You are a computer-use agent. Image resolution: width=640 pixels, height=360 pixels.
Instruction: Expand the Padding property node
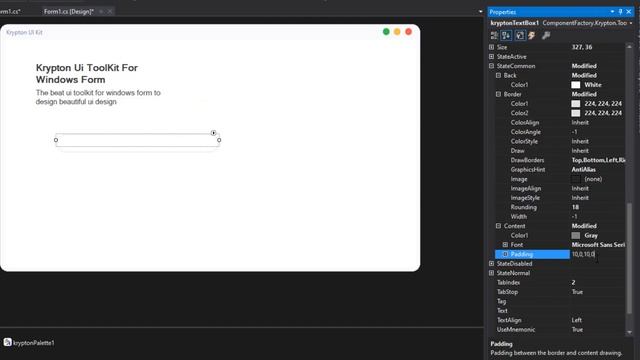pyautogui.click(x=505, y=254)
